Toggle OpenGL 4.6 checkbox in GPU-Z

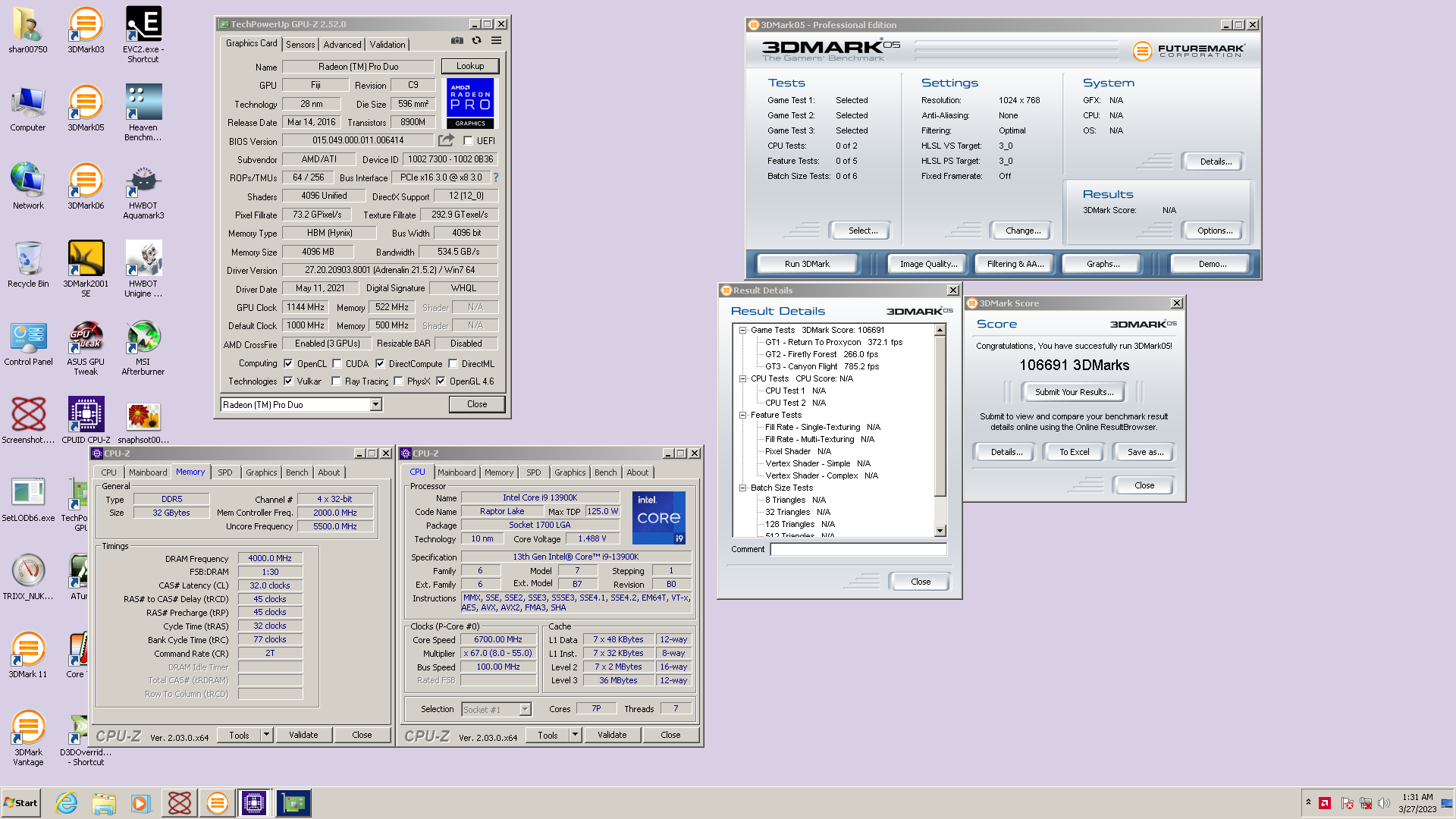coord(441,381)
